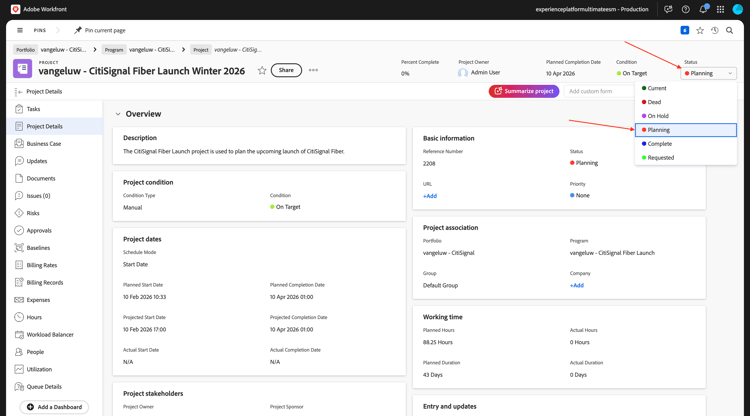Toggle the favorites star in top toolbar
Screen dimensions: 750x416
point(700,30)
